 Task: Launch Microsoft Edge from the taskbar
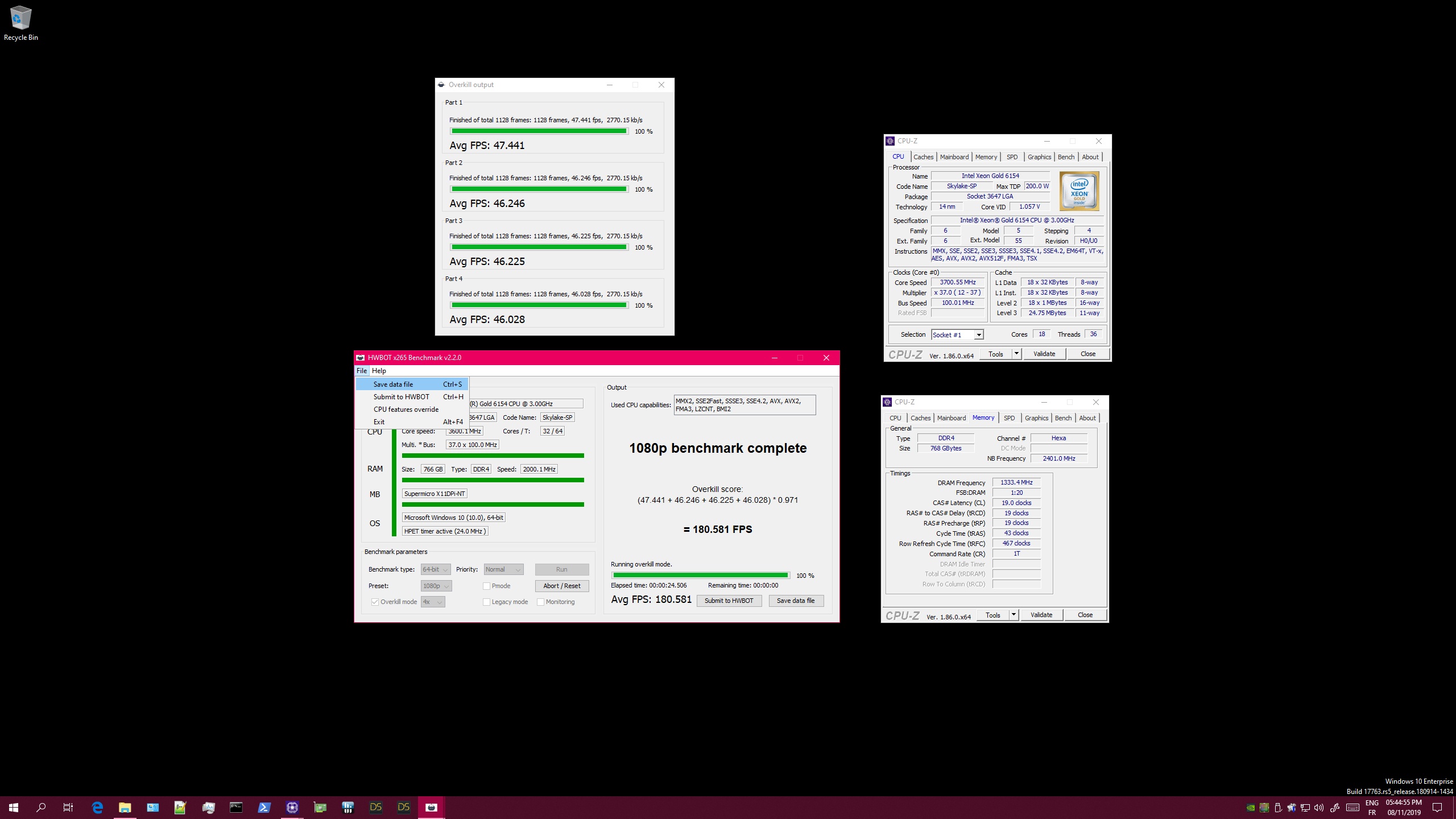(x=97, y=807)
